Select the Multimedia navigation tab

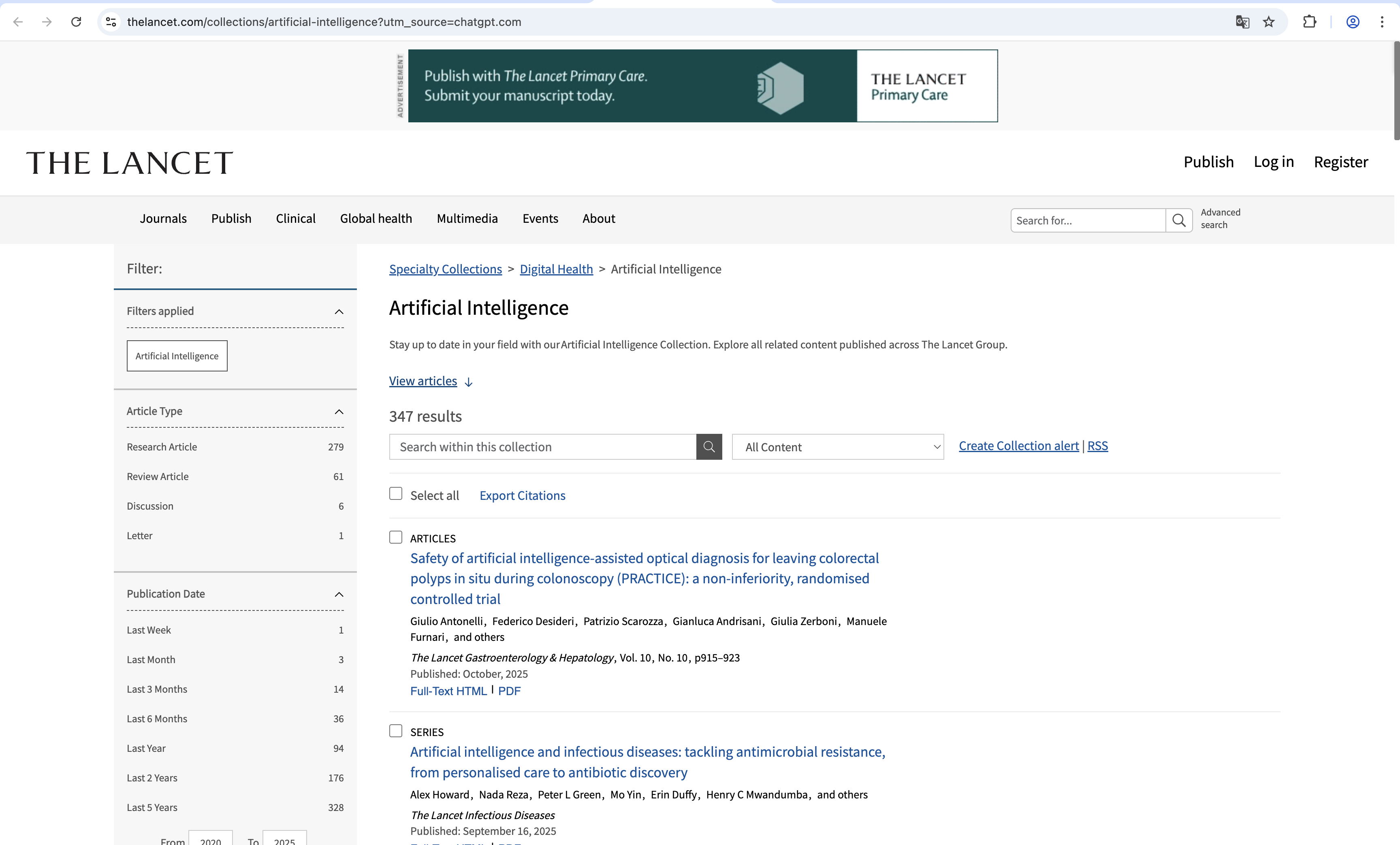click(x=467, y=218)
